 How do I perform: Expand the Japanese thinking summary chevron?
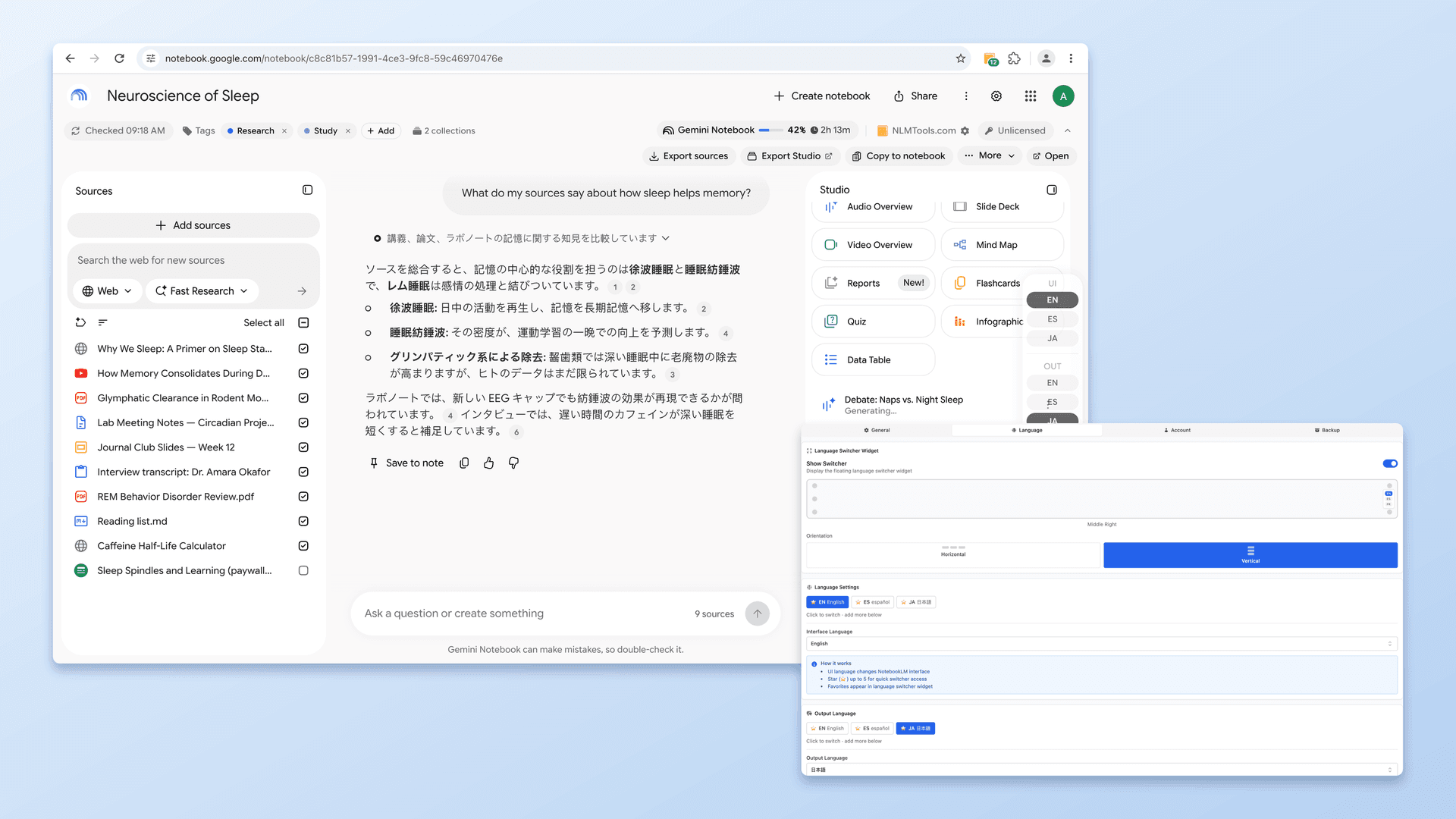[x=666, y=238]
